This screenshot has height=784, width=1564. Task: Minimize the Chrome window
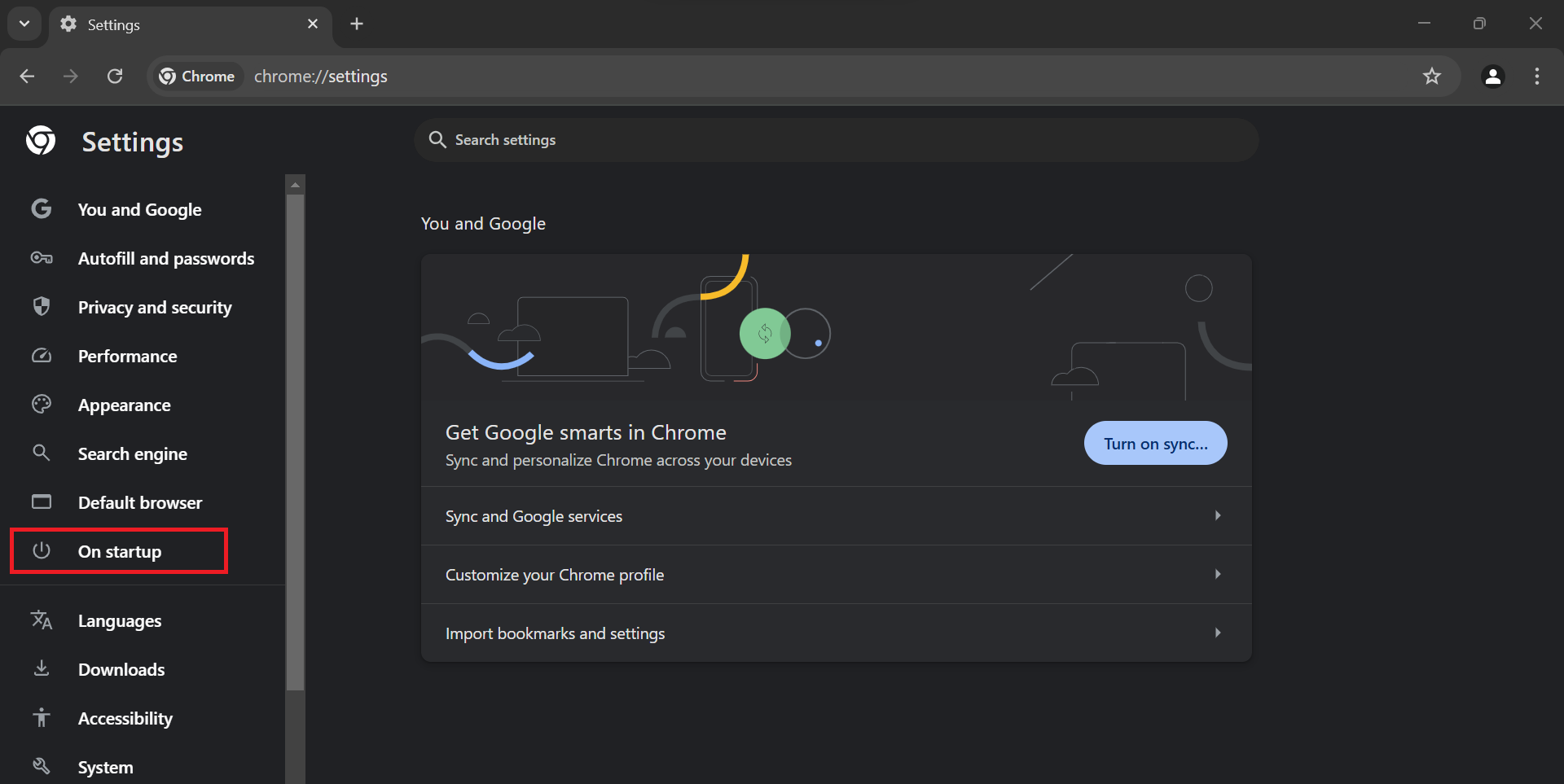point(1424,24)
